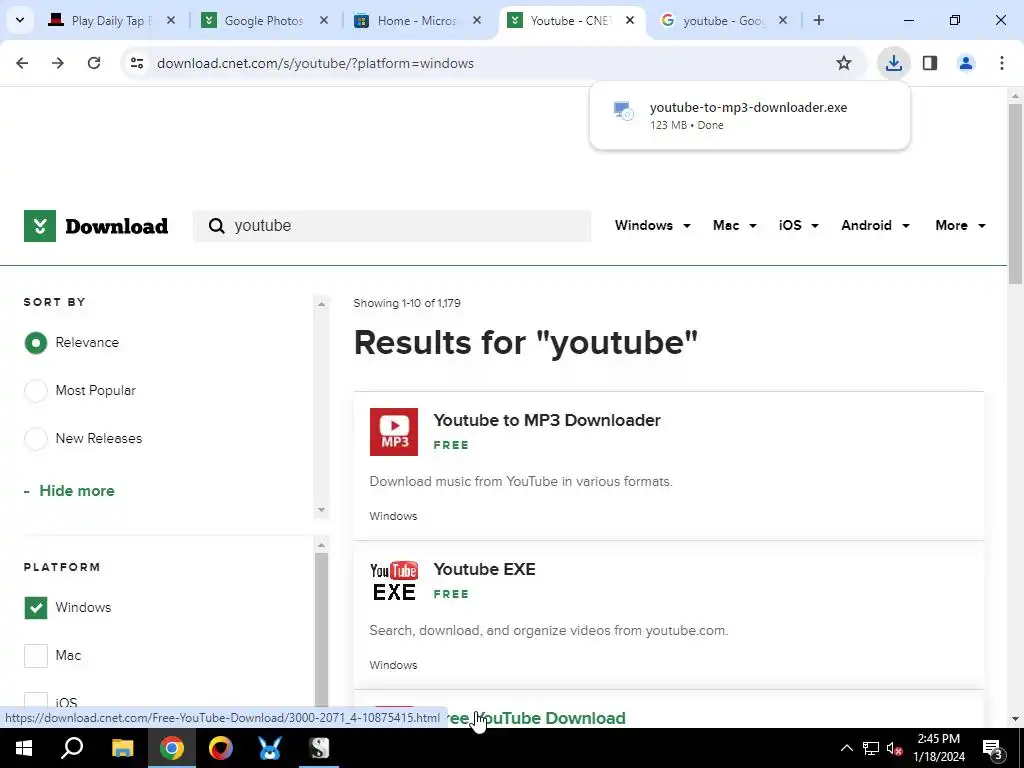Click page vertical scrollbar thumb

tap(1015, 193)
